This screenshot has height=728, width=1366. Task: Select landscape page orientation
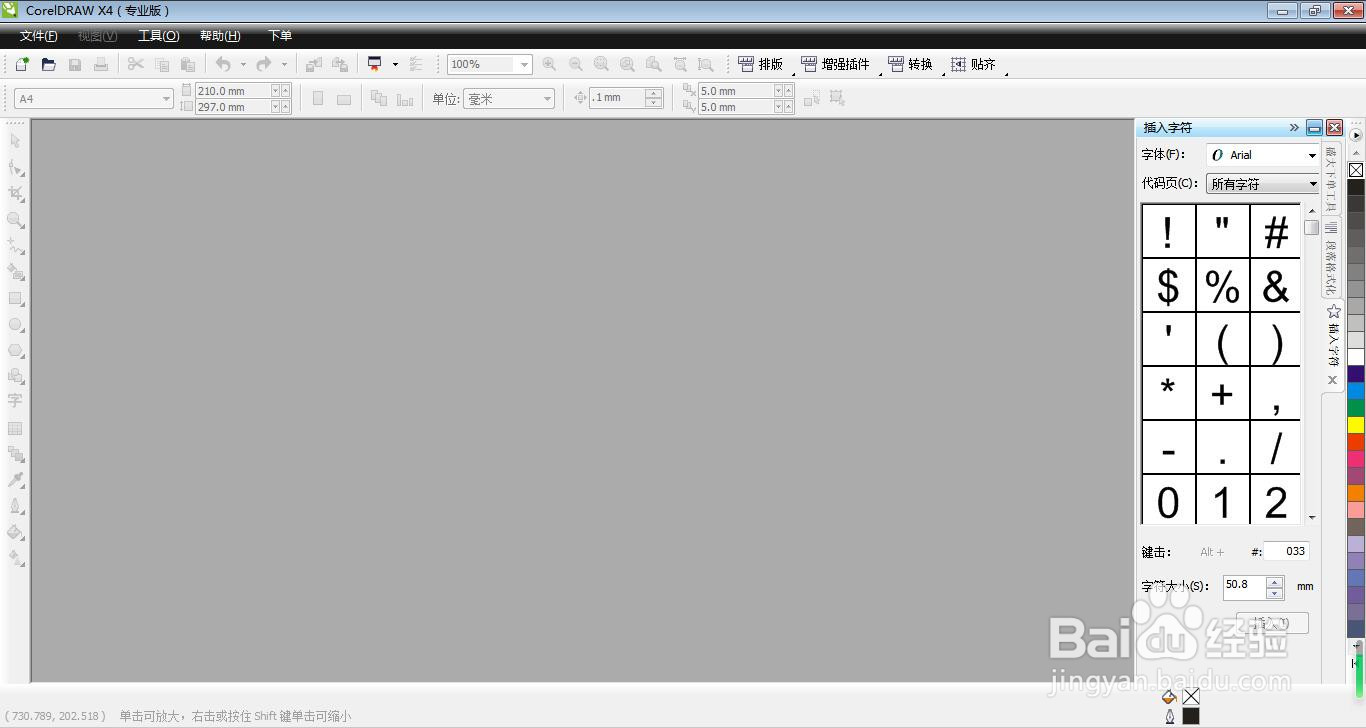pyautogui.click(x=344, y=98)
